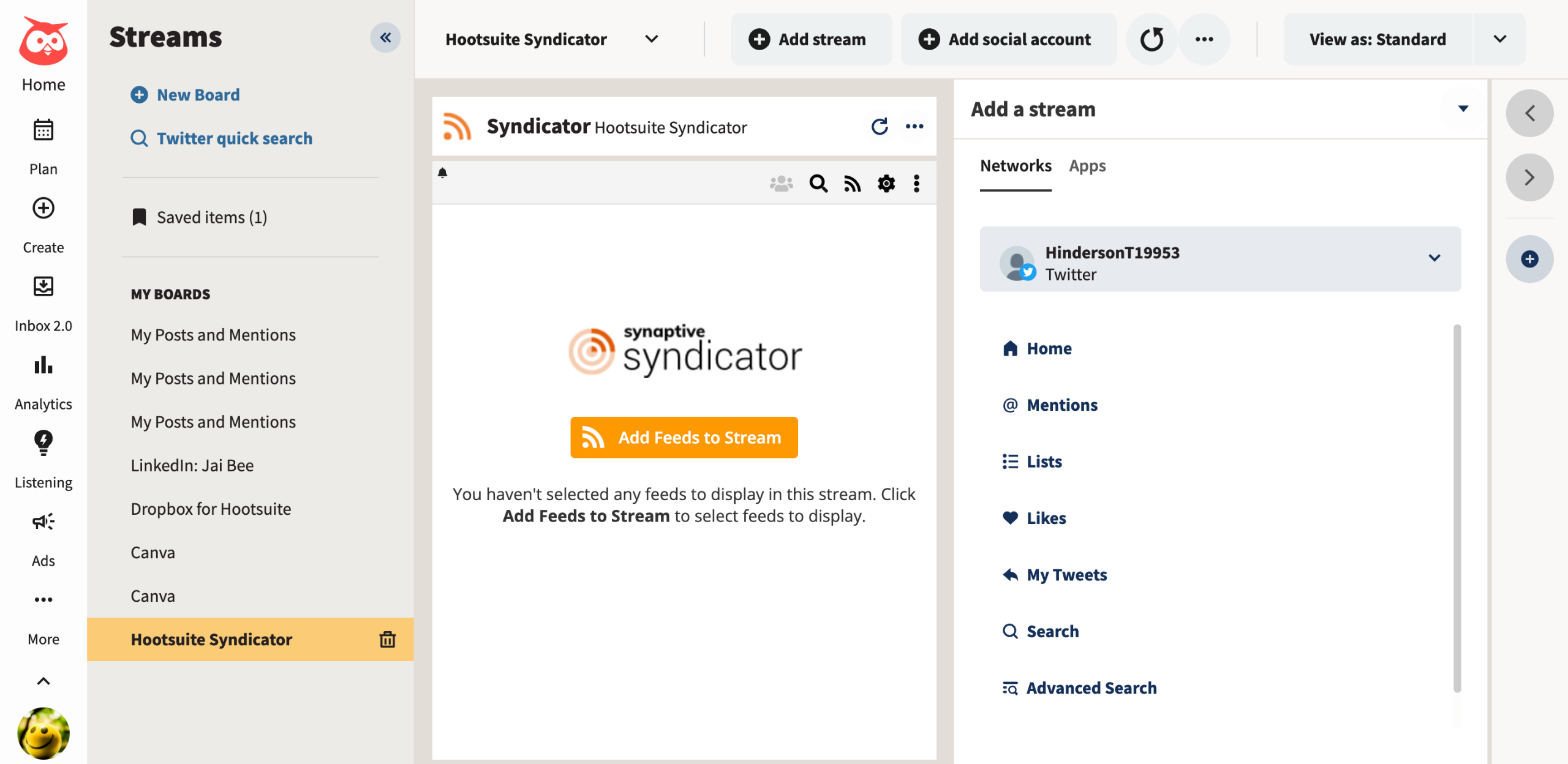This screenshot has width=1568, height=764.
Task: Select Advanced Search stream type
Action: click(1091, 688)
